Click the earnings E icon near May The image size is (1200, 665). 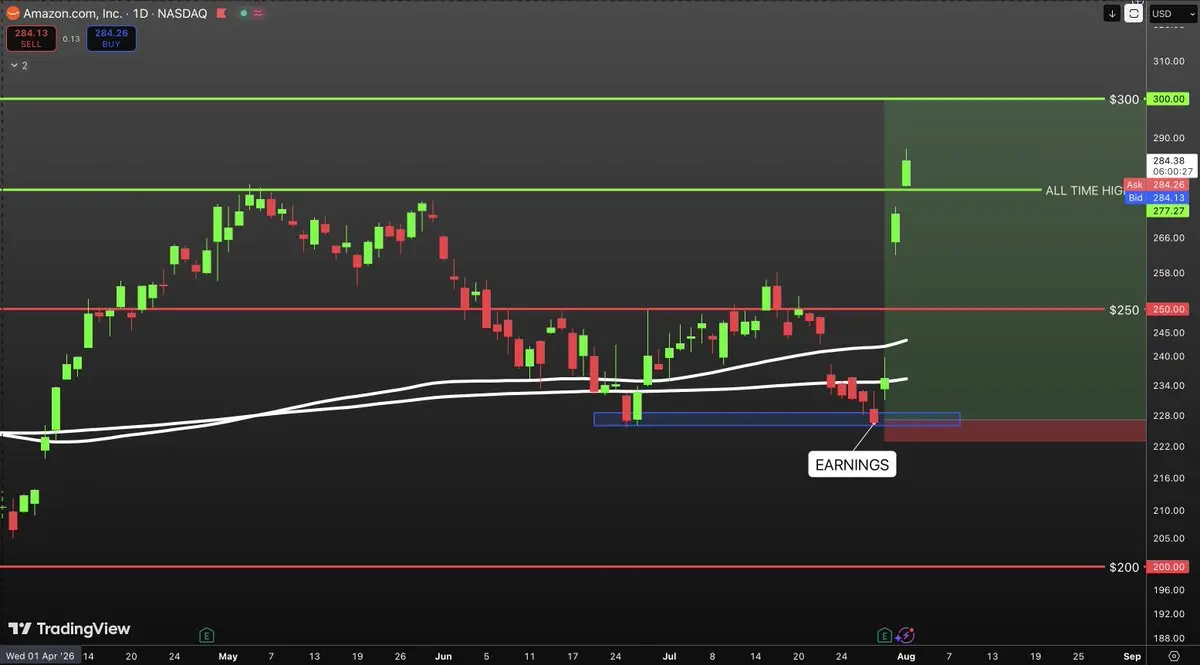point(206,635)
